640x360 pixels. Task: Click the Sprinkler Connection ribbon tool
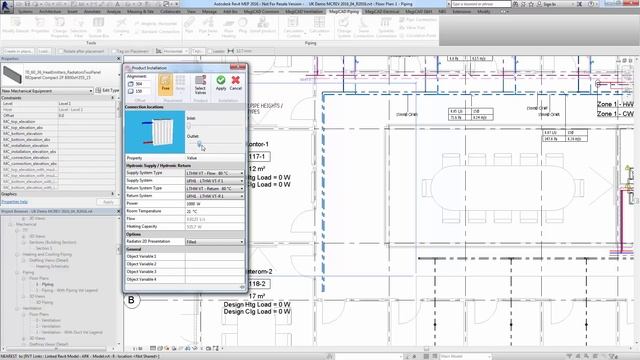386,28
